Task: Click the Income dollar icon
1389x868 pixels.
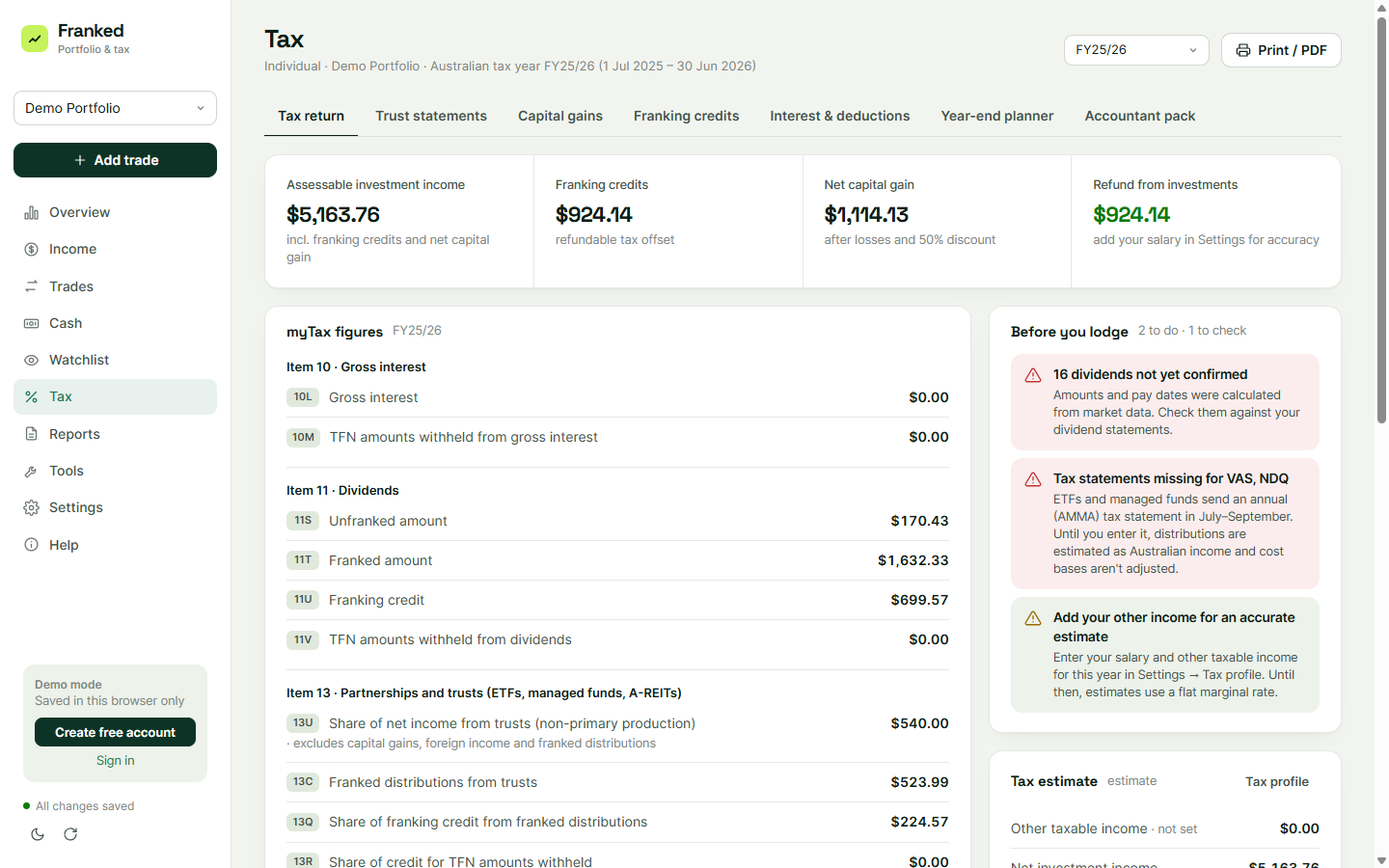Action: tap(32, 250)
